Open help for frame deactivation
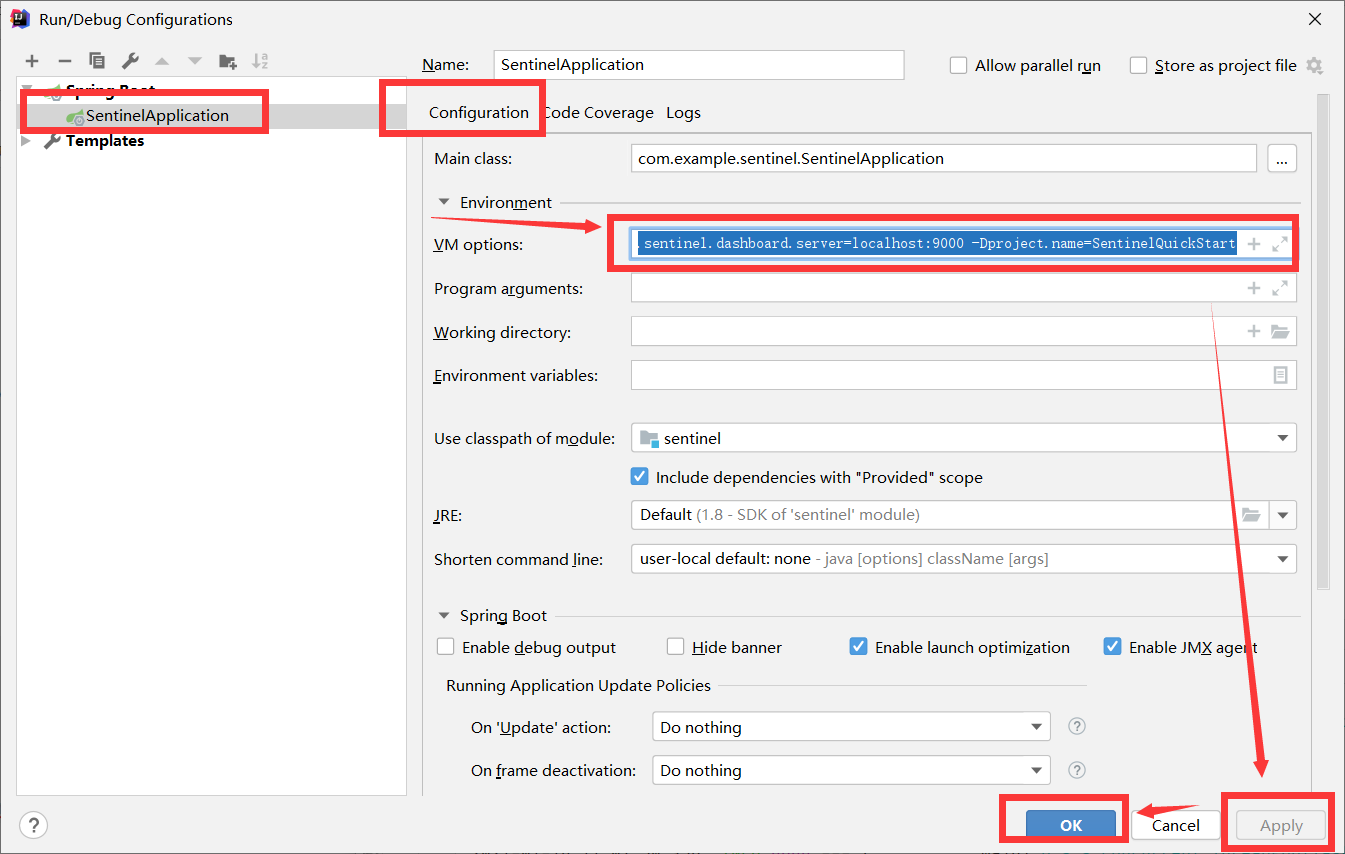The image size is (1345, 854). pyautogui.click(x=1077, y=770)
